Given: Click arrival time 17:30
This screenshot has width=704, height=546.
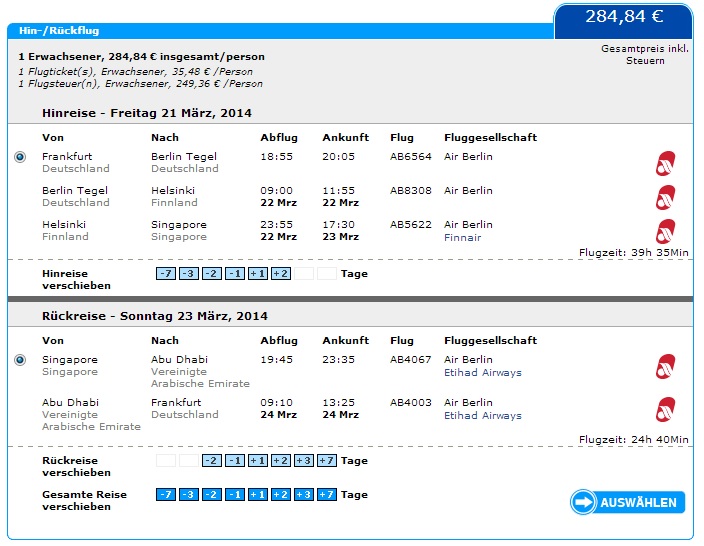Looking at the screenshot, I should click(338, 225).
